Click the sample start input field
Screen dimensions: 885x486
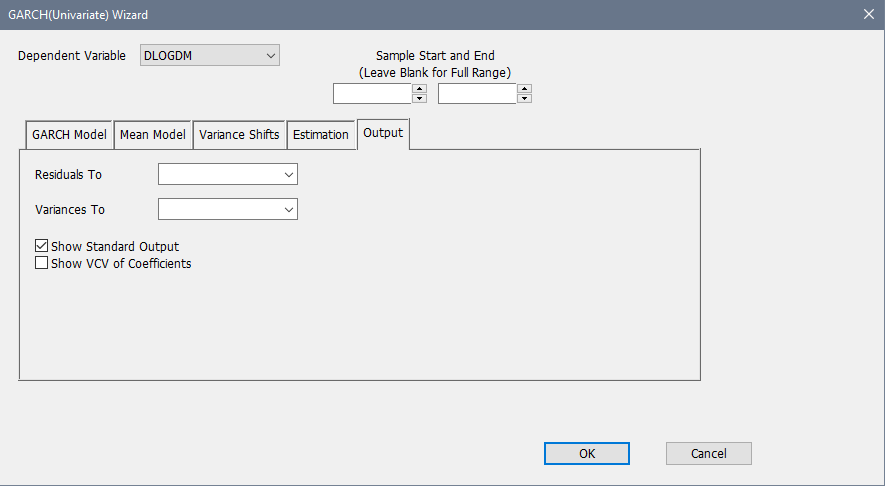click(372, 94)
